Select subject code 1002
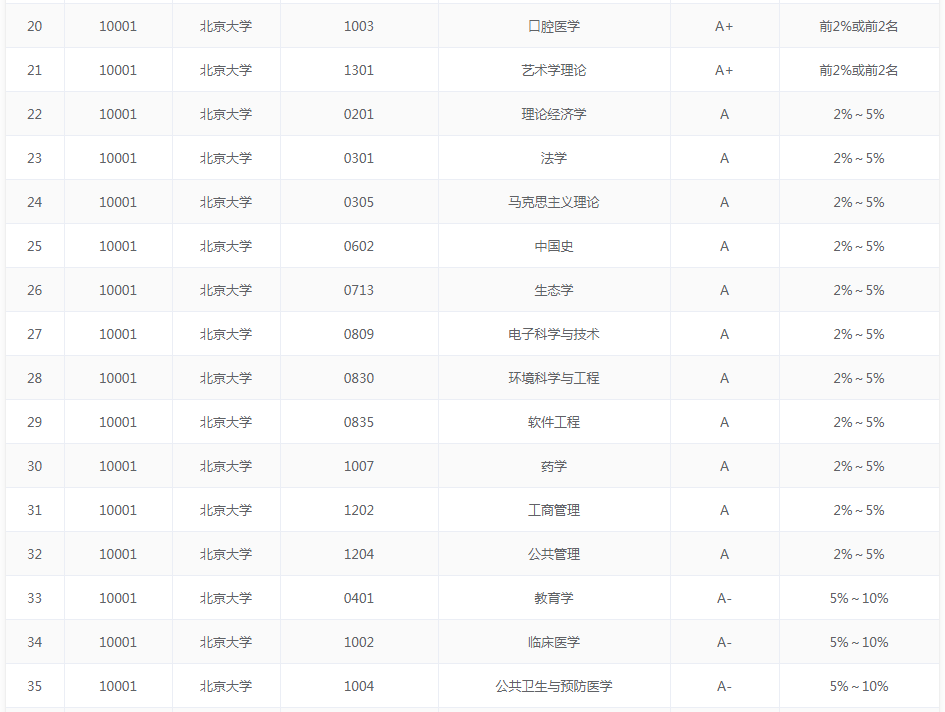 (x=359, y=643)
